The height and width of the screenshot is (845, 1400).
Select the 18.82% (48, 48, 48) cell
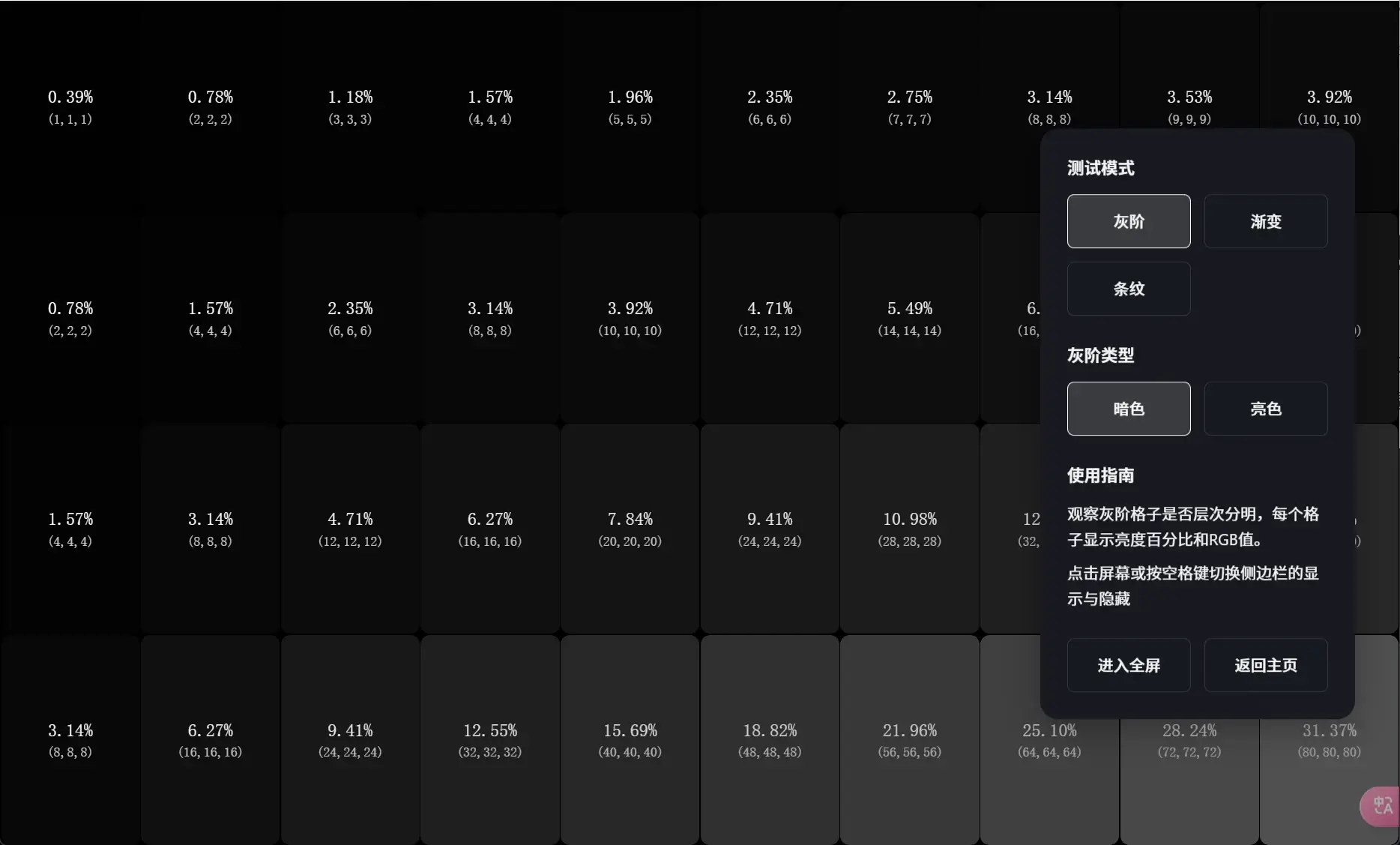770,740
